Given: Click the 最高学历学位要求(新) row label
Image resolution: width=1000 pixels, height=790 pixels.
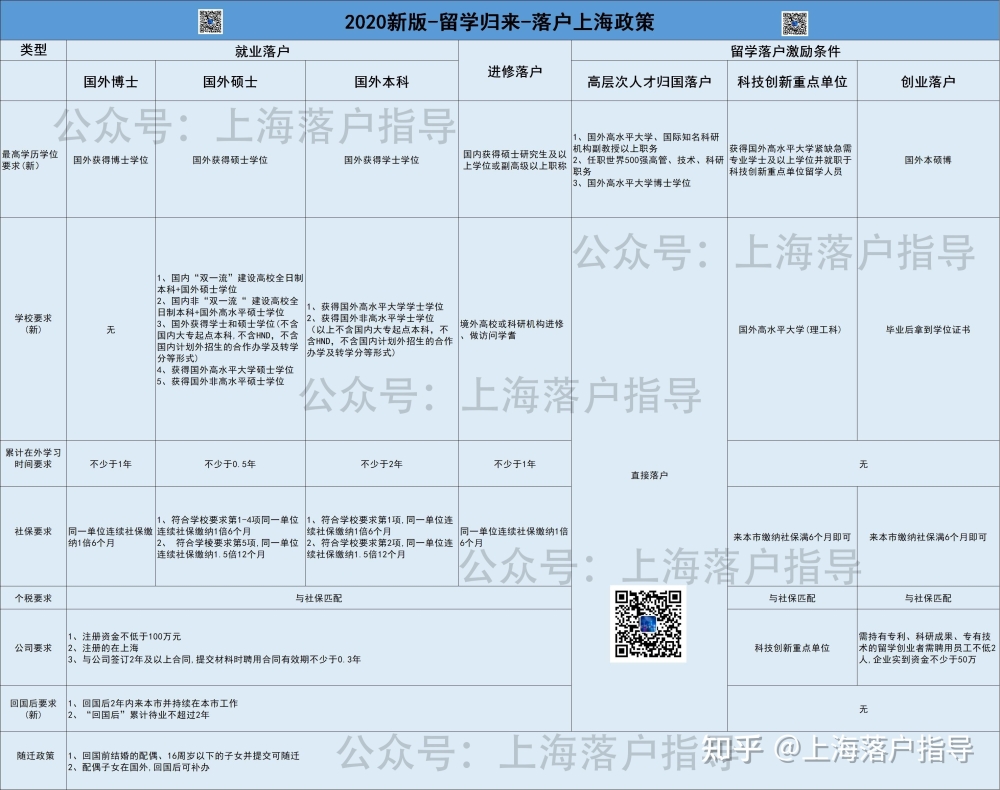Looking at the screenshot, I should click(33, 159).
